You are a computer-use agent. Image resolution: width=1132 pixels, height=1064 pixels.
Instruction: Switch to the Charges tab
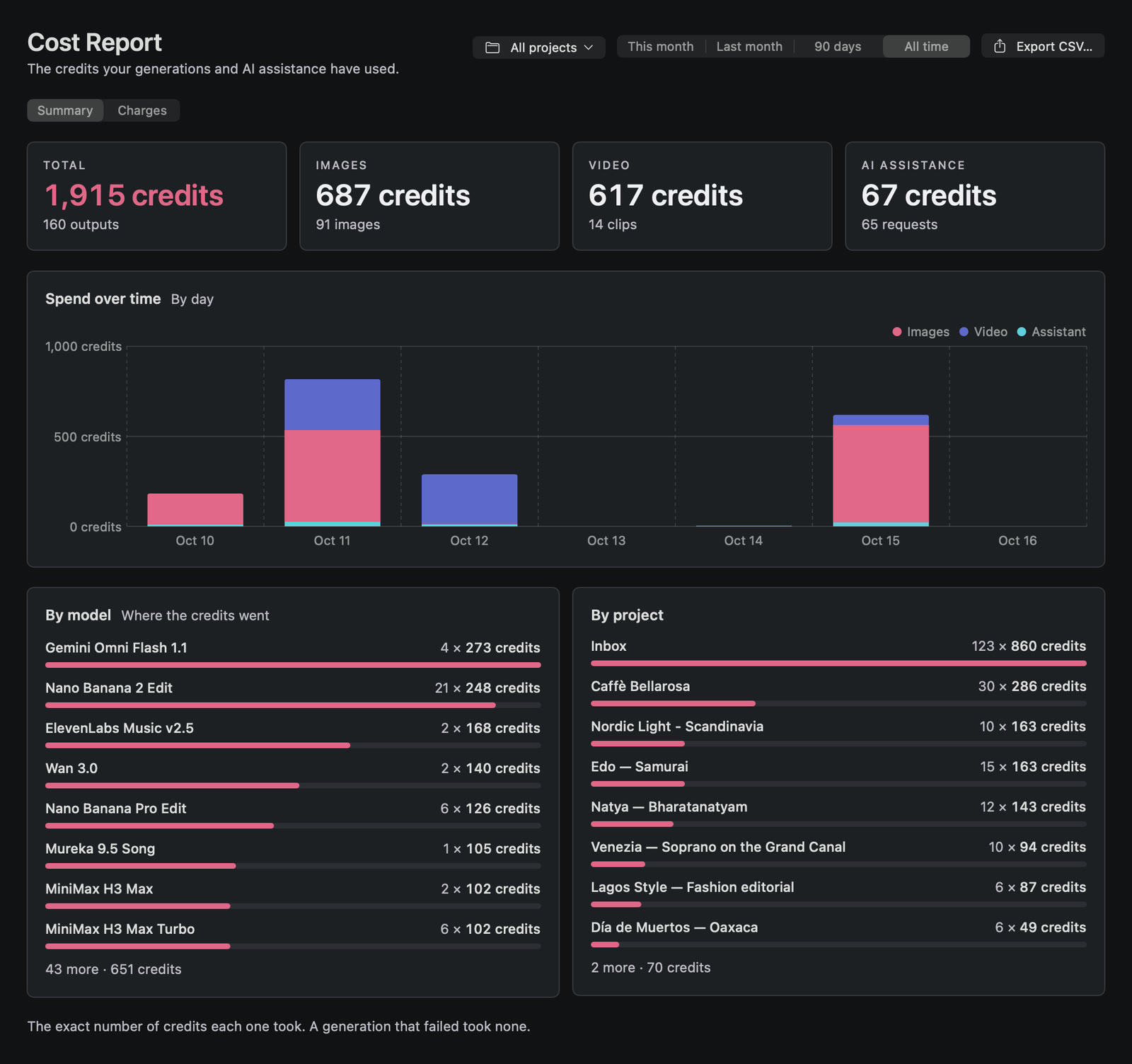pyautogui.click(x=142, y=110)
